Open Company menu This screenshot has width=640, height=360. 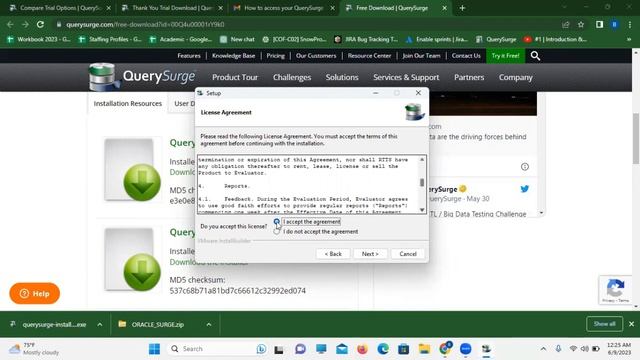(x=516, y=77)
